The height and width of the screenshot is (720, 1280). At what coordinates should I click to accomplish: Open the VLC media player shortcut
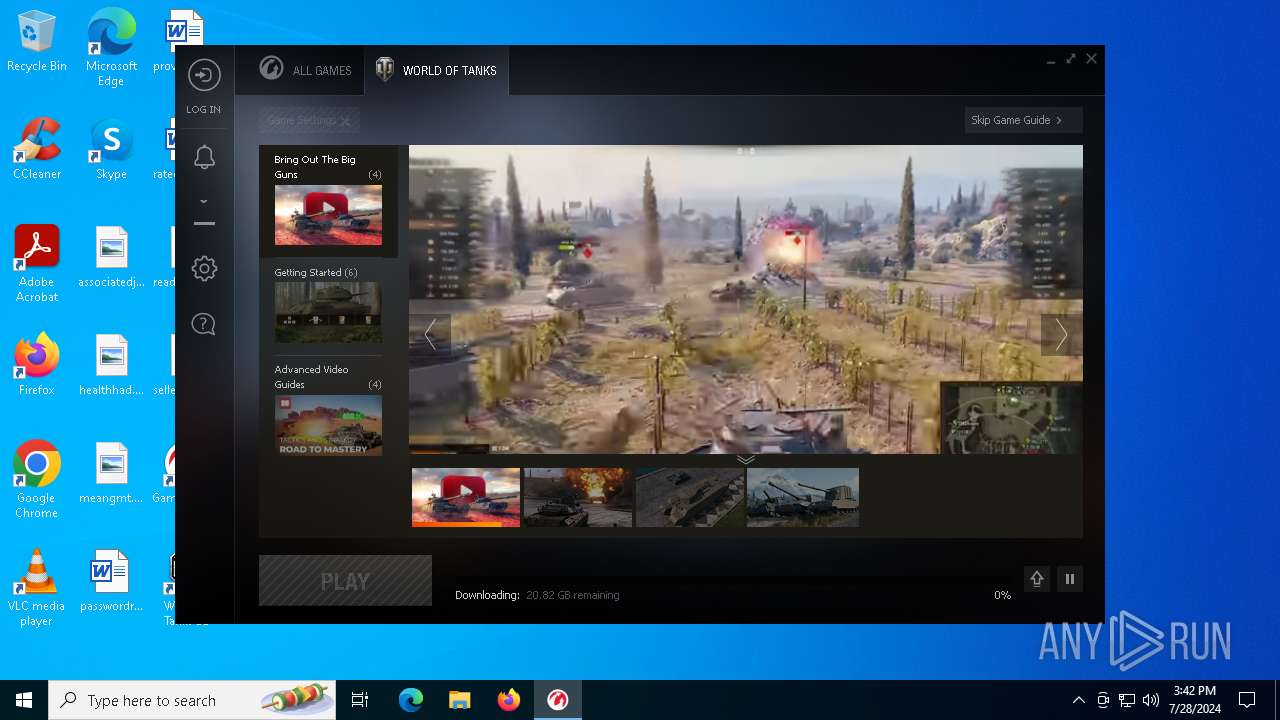37,588
